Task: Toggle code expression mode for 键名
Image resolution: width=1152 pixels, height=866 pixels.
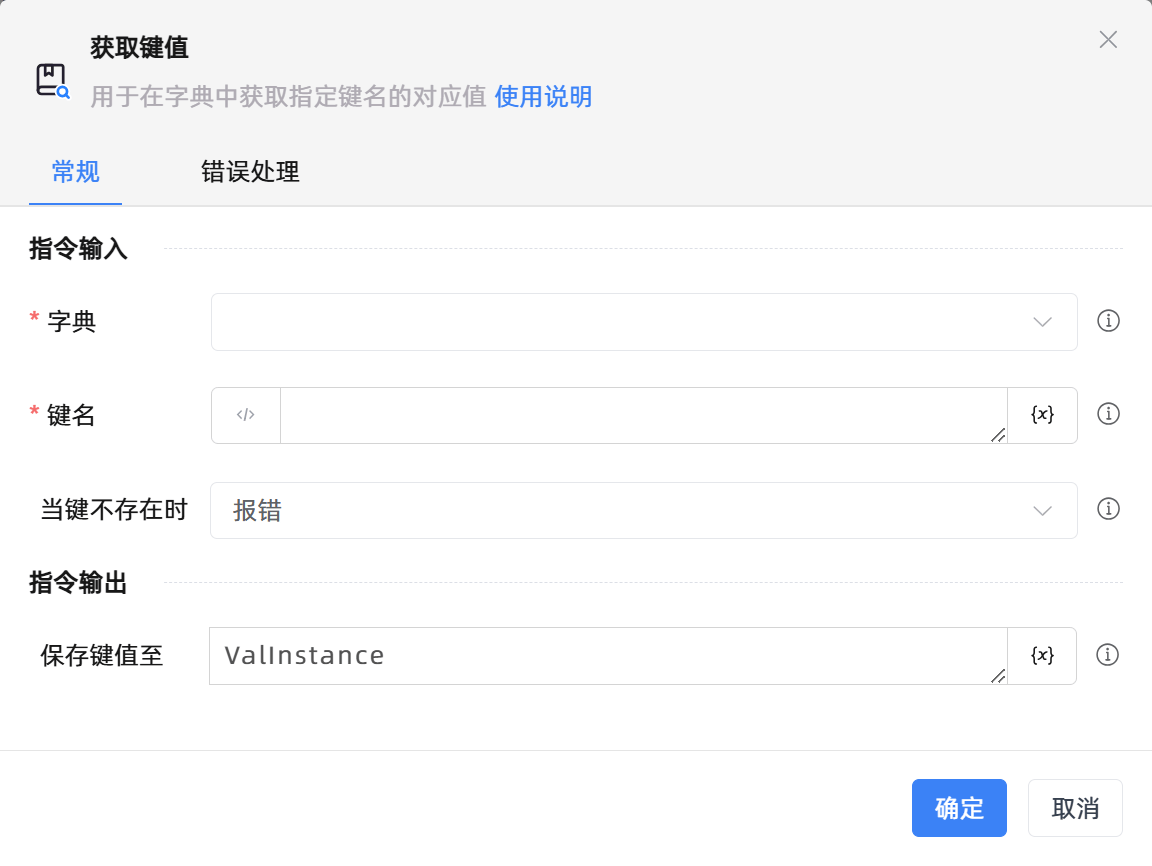Action: (246, 415)
